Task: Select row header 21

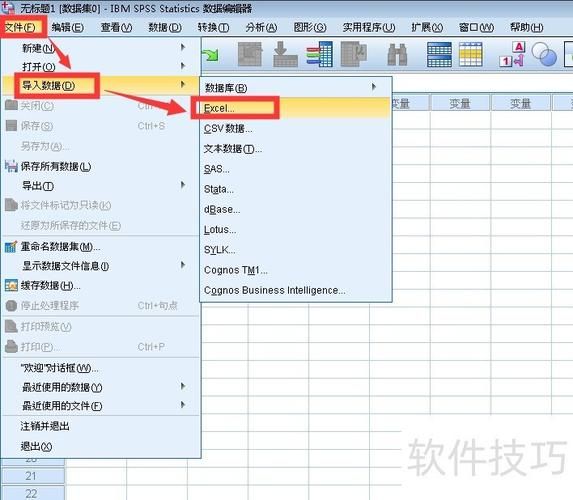Action: click(x=33, y=476)
